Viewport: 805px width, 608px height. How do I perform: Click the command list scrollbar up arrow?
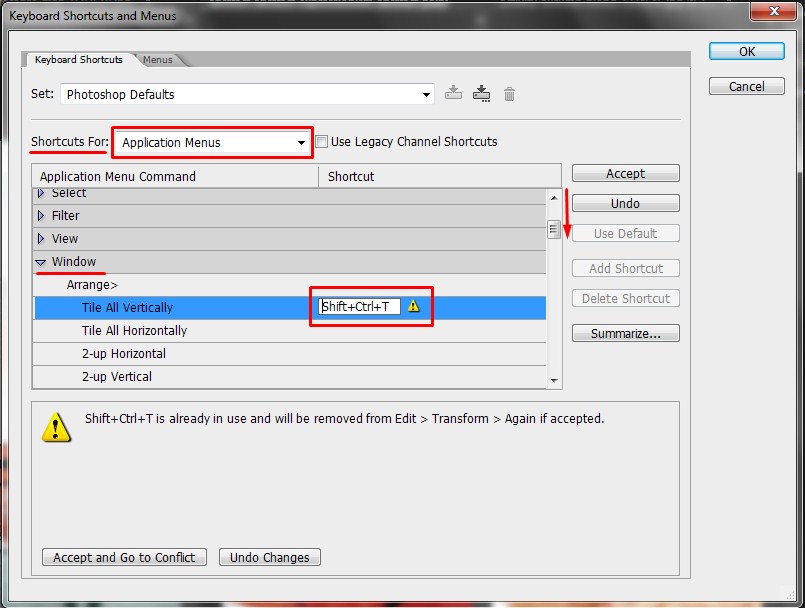coord(554,198)
